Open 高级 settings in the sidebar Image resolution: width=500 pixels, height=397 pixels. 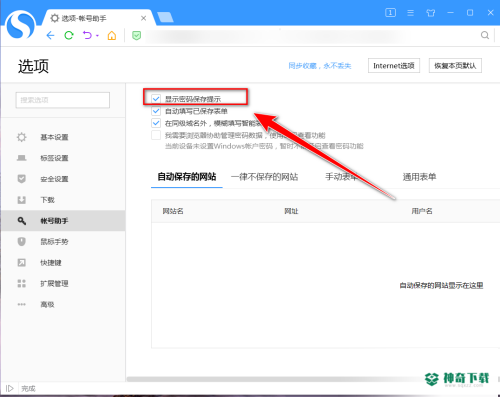pyautogui.click(x=63, y=304)
